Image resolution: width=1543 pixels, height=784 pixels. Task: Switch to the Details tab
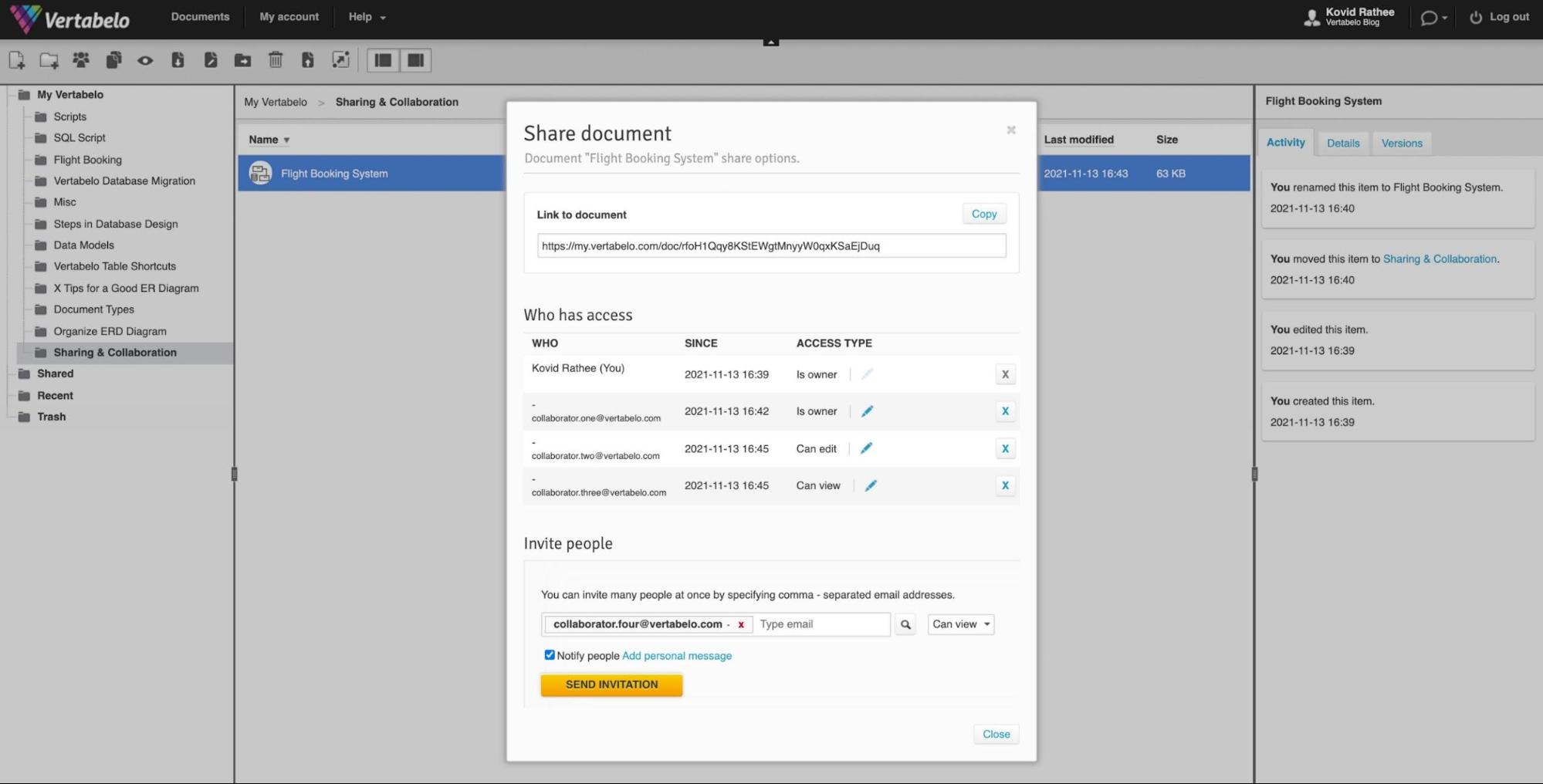coord(1343,144)
